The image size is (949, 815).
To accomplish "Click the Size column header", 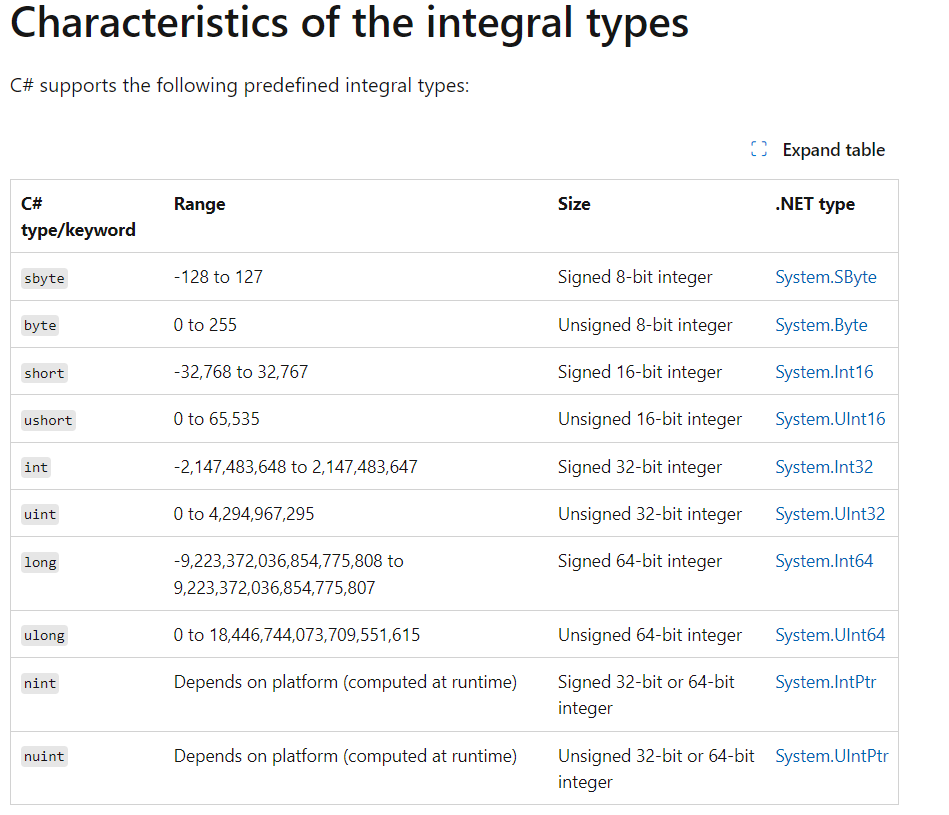I will (x=574, y=204).
